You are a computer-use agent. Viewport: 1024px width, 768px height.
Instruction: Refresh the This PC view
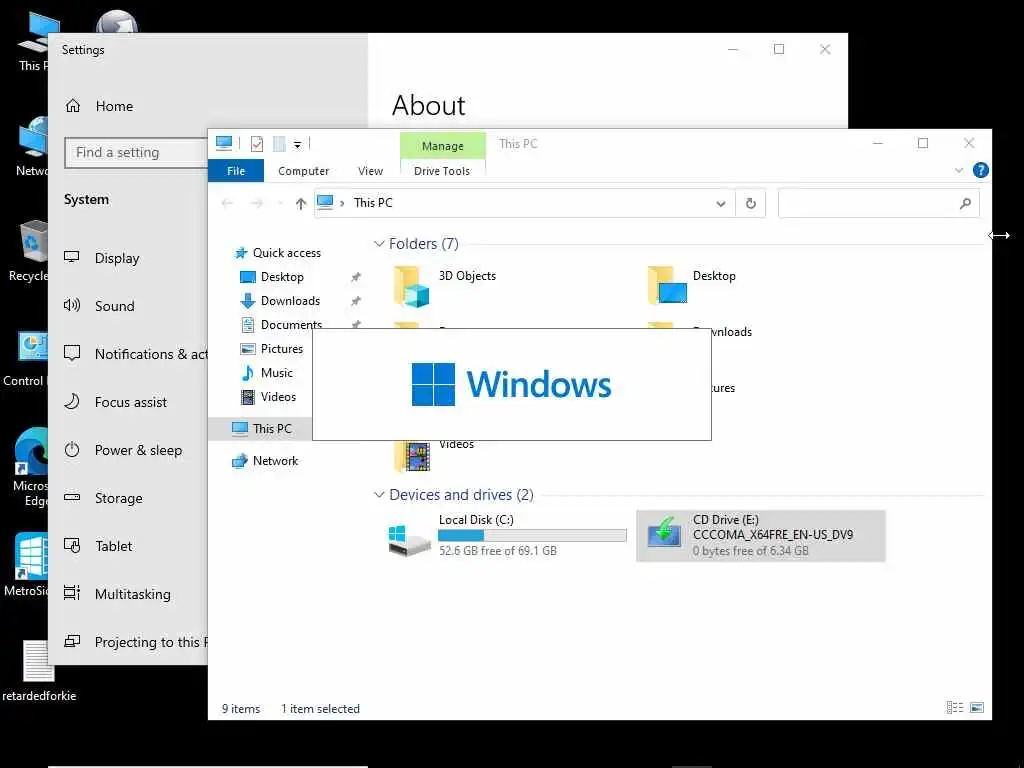click(751, 204)
